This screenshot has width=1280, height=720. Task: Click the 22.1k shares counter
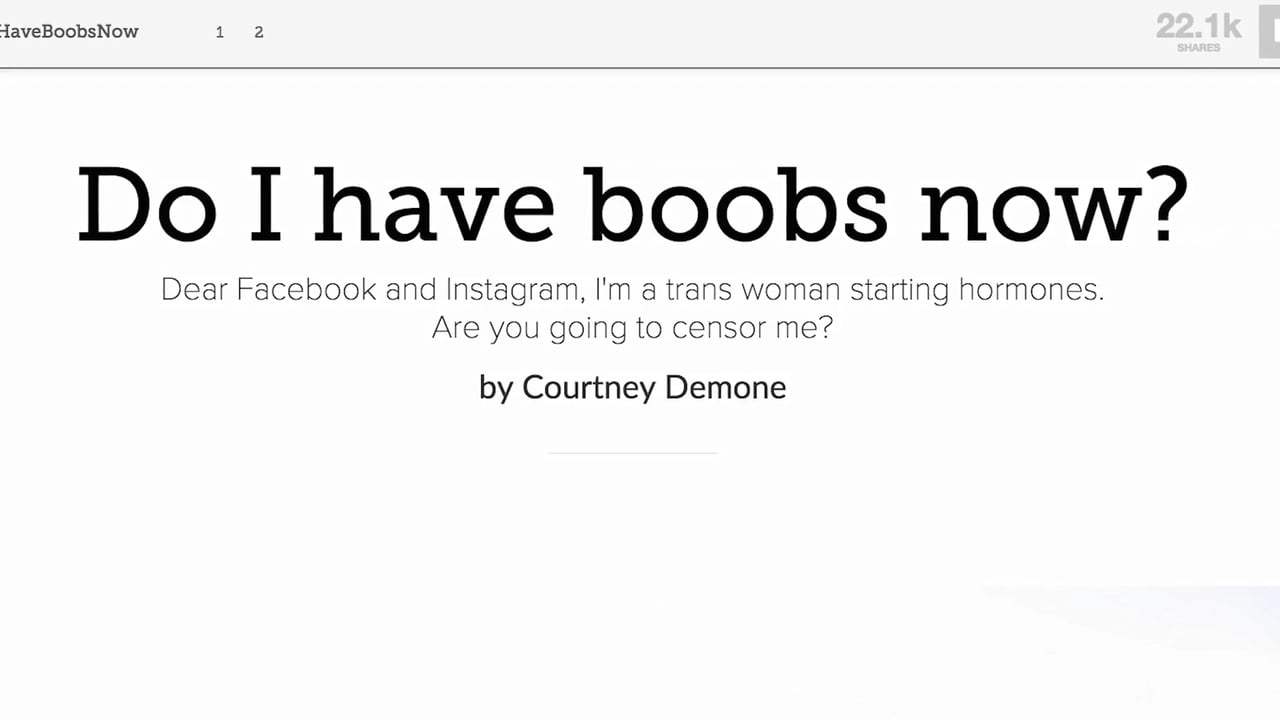tap(1198, 32)
